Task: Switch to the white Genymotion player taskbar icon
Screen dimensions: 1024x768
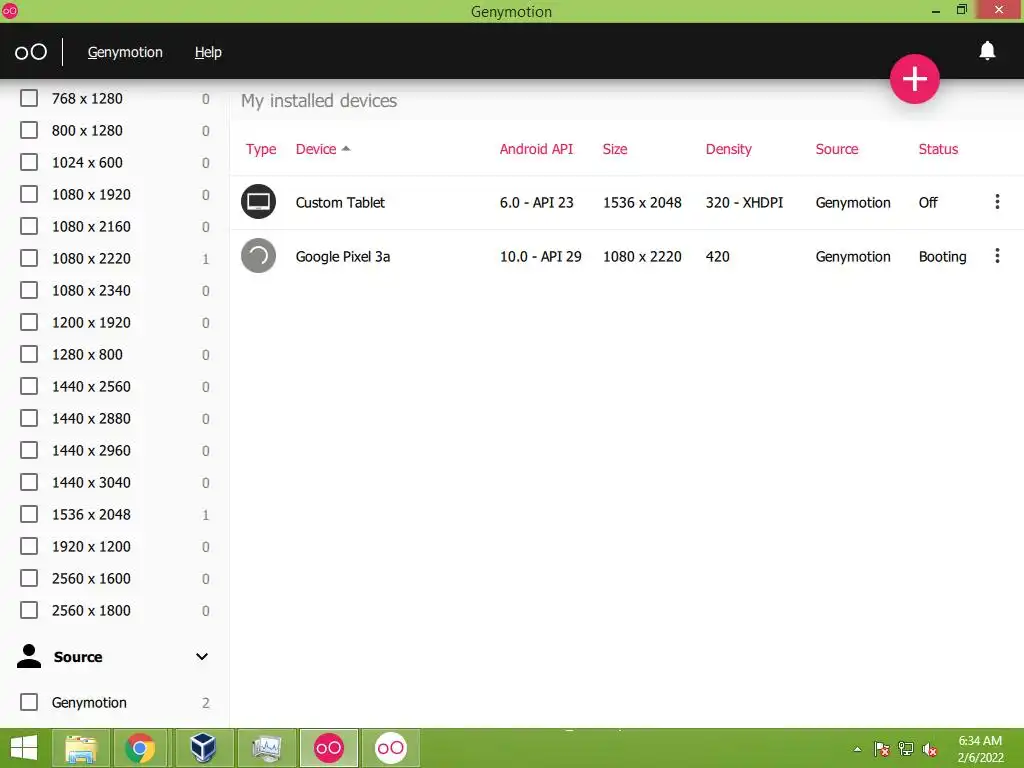Action: [x=391, y=748]
